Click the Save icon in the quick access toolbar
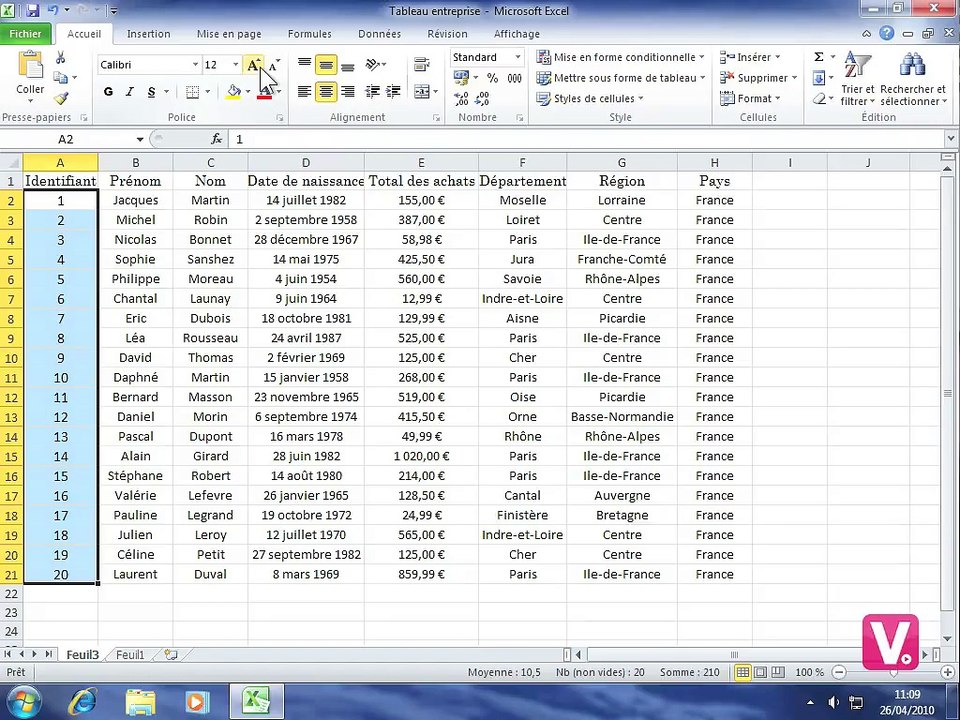Screen dimensions: 960x720 [x=32, y=10]
